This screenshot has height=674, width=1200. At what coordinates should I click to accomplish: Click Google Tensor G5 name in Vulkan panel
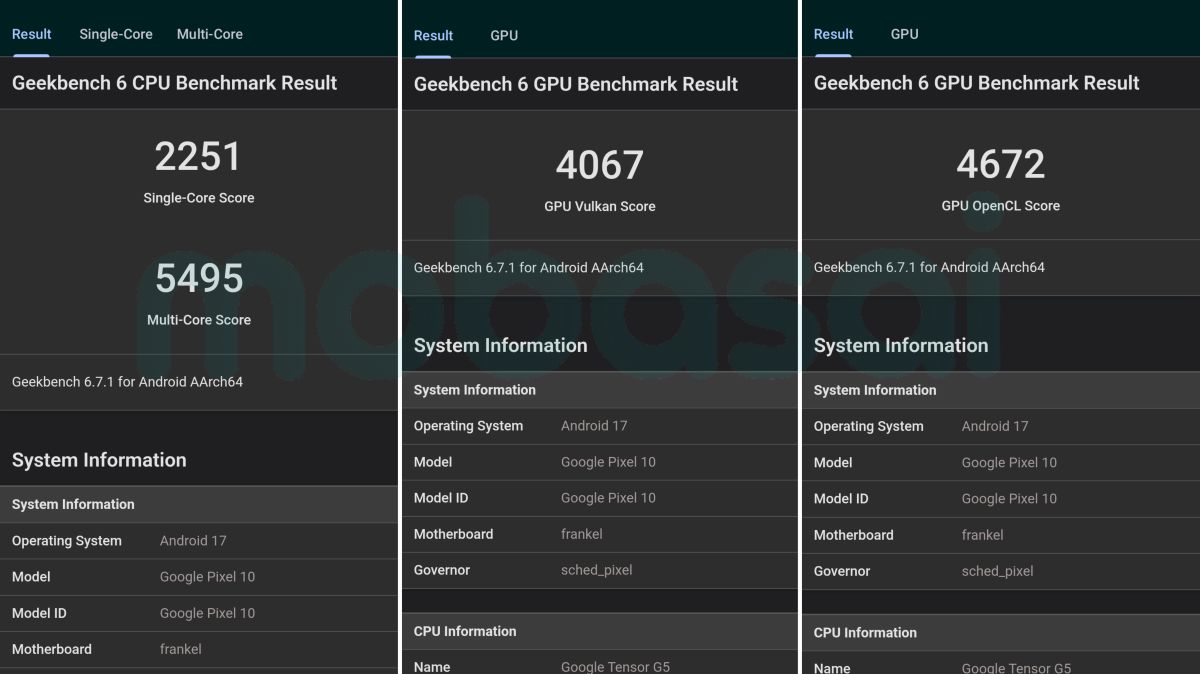(615, 666)
